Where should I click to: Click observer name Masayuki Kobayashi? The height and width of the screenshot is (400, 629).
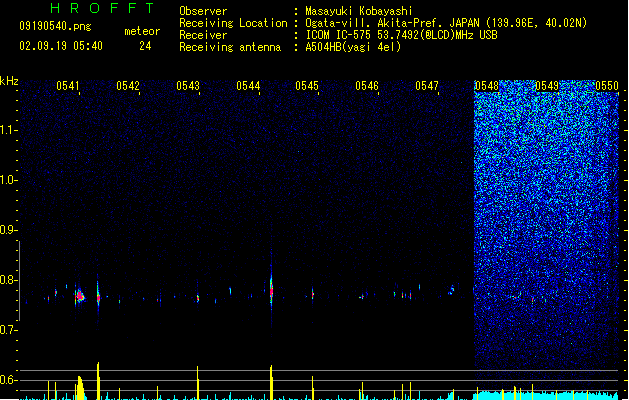359,11
